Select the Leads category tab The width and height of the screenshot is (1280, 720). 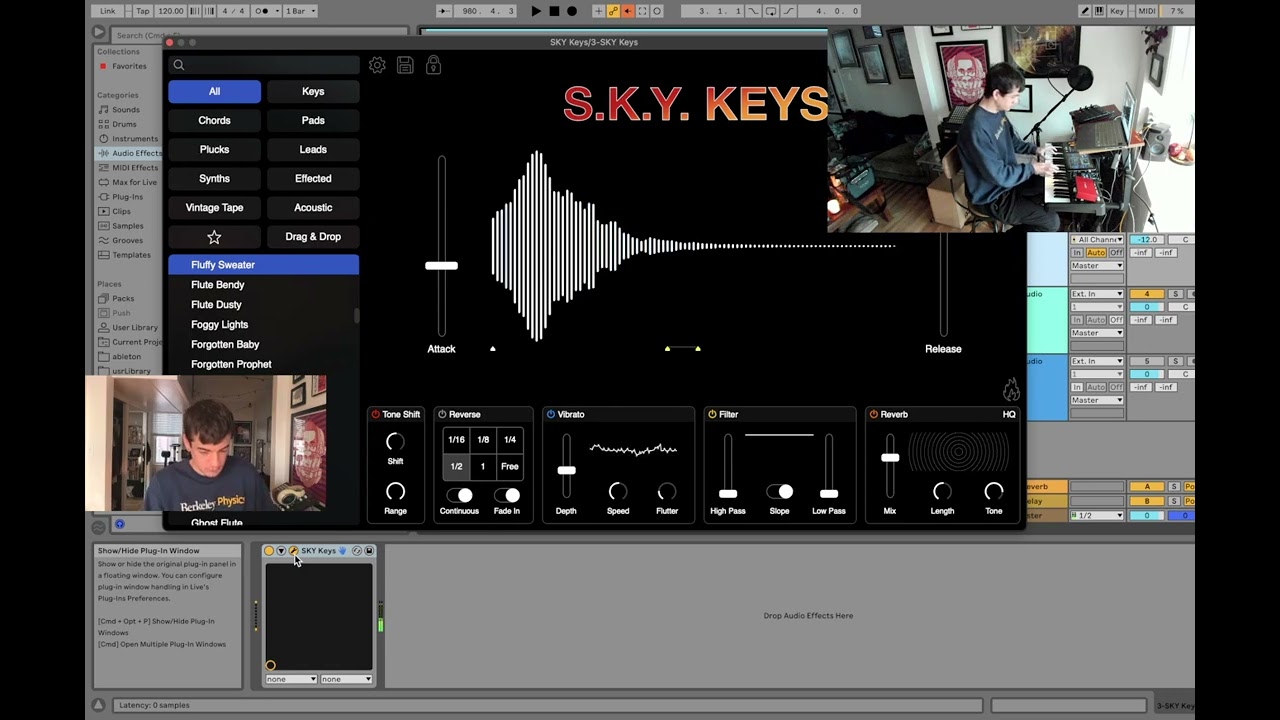coord(313,149)
